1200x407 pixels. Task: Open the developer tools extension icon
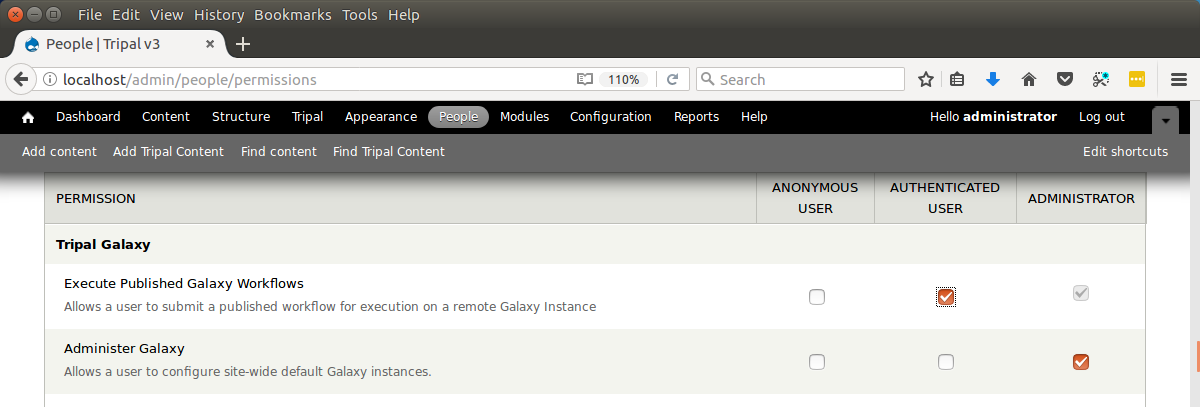1101,79
